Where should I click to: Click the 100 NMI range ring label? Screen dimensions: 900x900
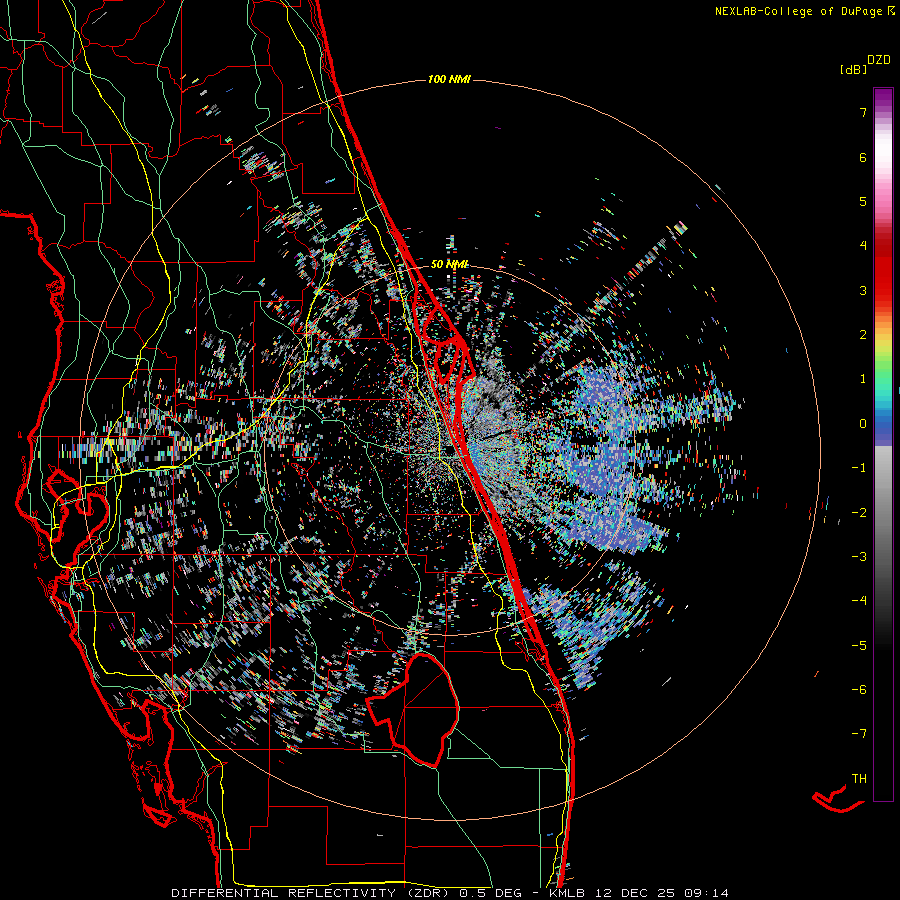coord(449,79)
